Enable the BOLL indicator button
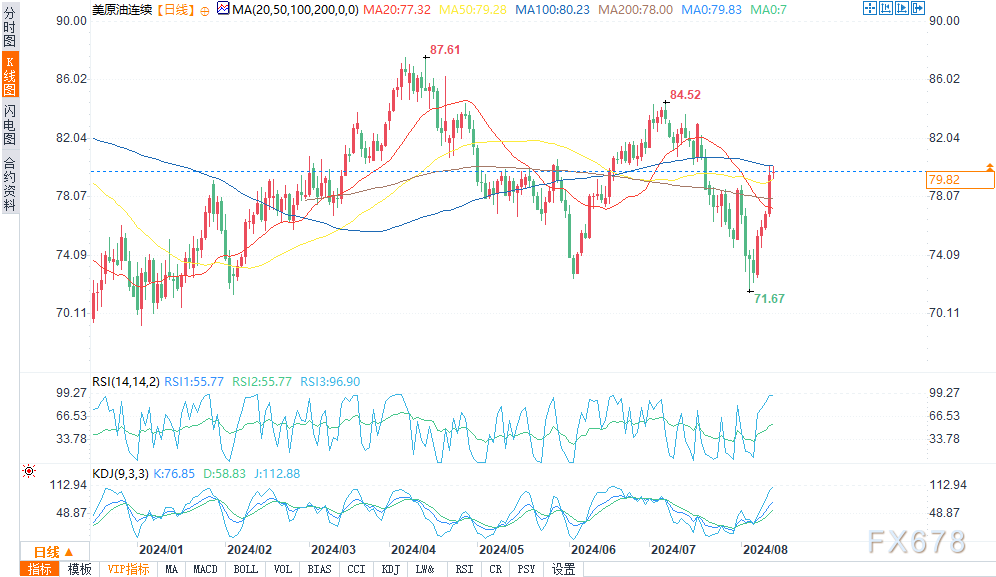 coord(245,569)
